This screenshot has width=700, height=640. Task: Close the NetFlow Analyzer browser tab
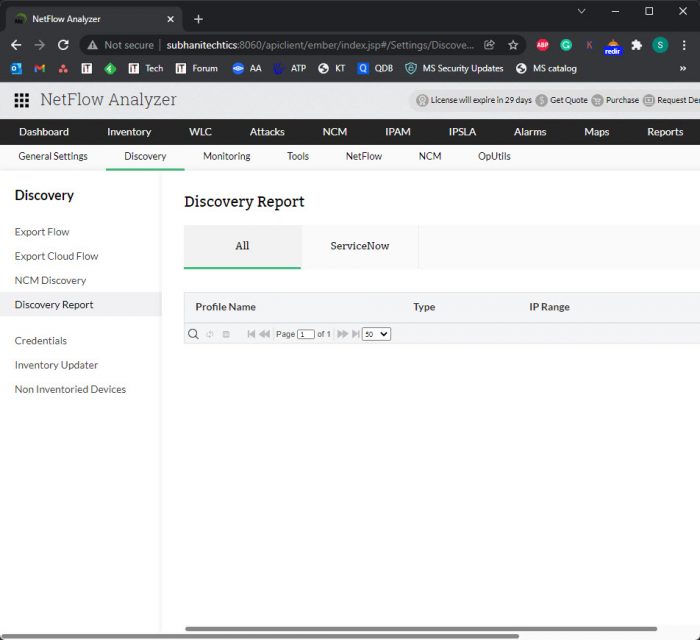point(171,19)
